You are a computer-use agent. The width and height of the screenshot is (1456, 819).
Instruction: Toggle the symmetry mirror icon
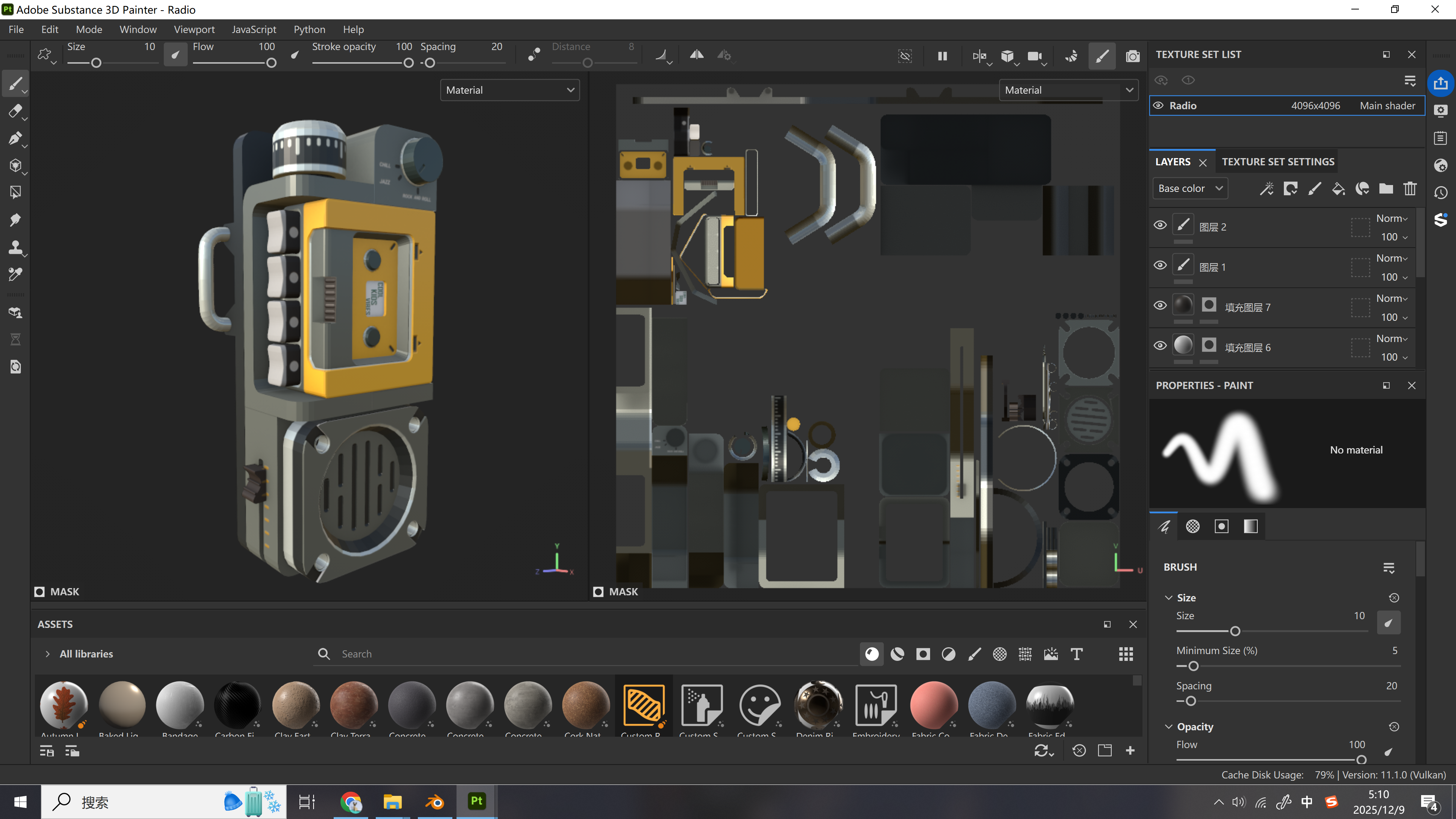click(x=697, y=55)
